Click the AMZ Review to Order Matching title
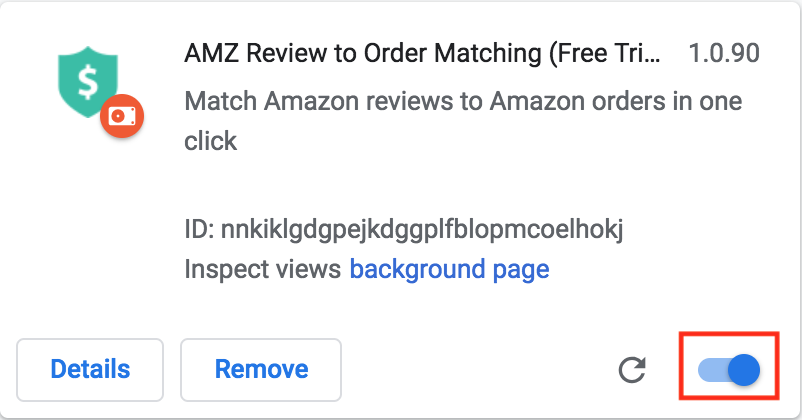The height and width of the screenshot is (420, 802). [422, 53]
